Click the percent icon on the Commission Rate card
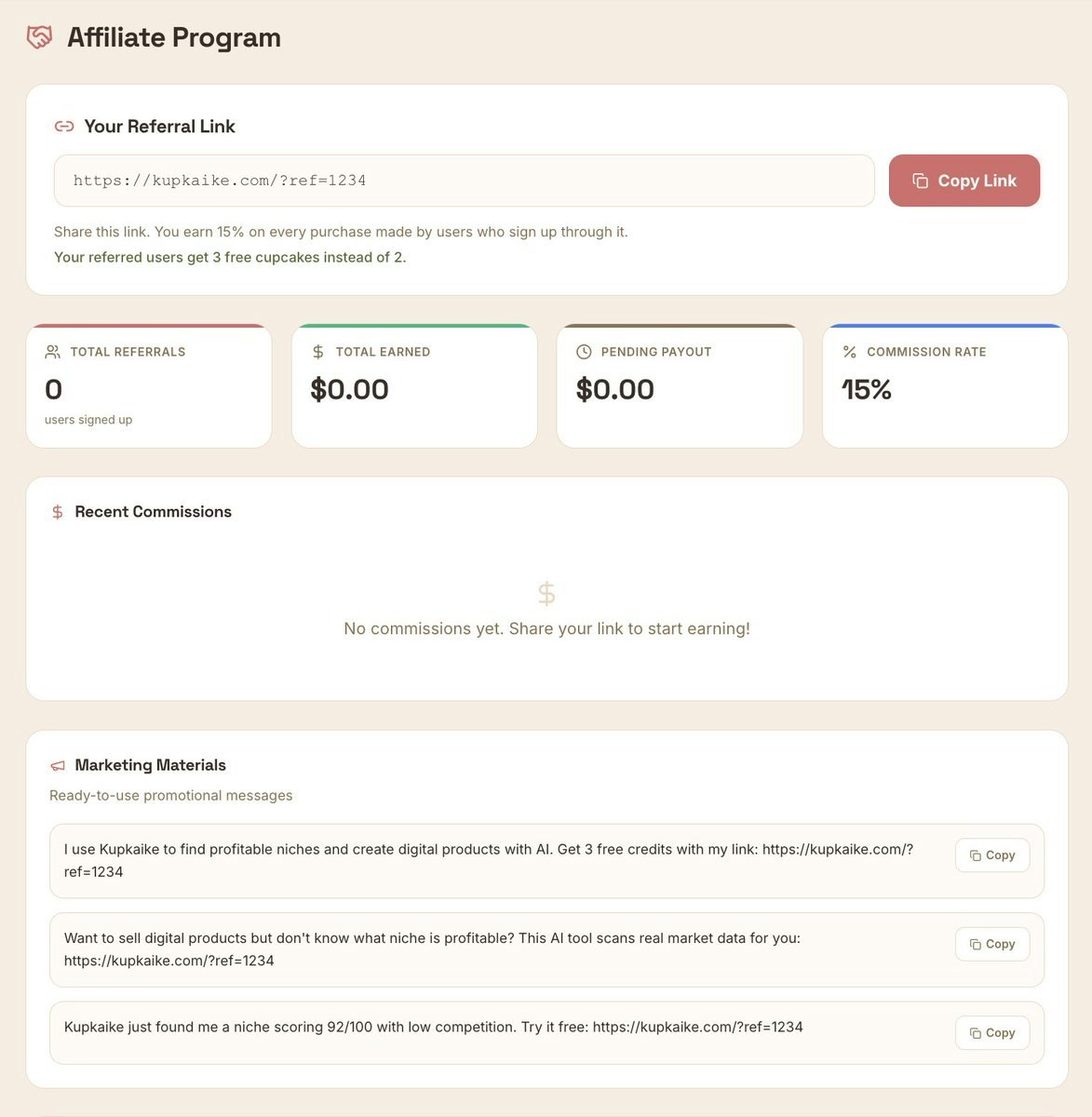 848,352
